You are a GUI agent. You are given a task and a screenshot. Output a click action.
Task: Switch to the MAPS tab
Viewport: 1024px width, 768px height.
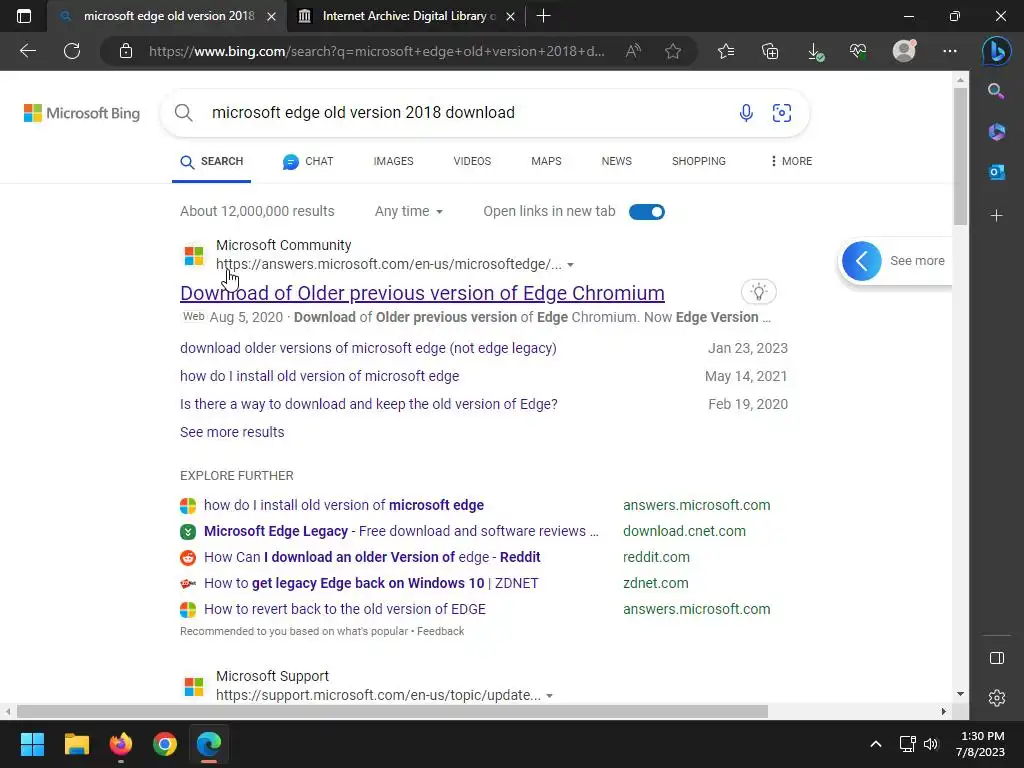[546, 161]
